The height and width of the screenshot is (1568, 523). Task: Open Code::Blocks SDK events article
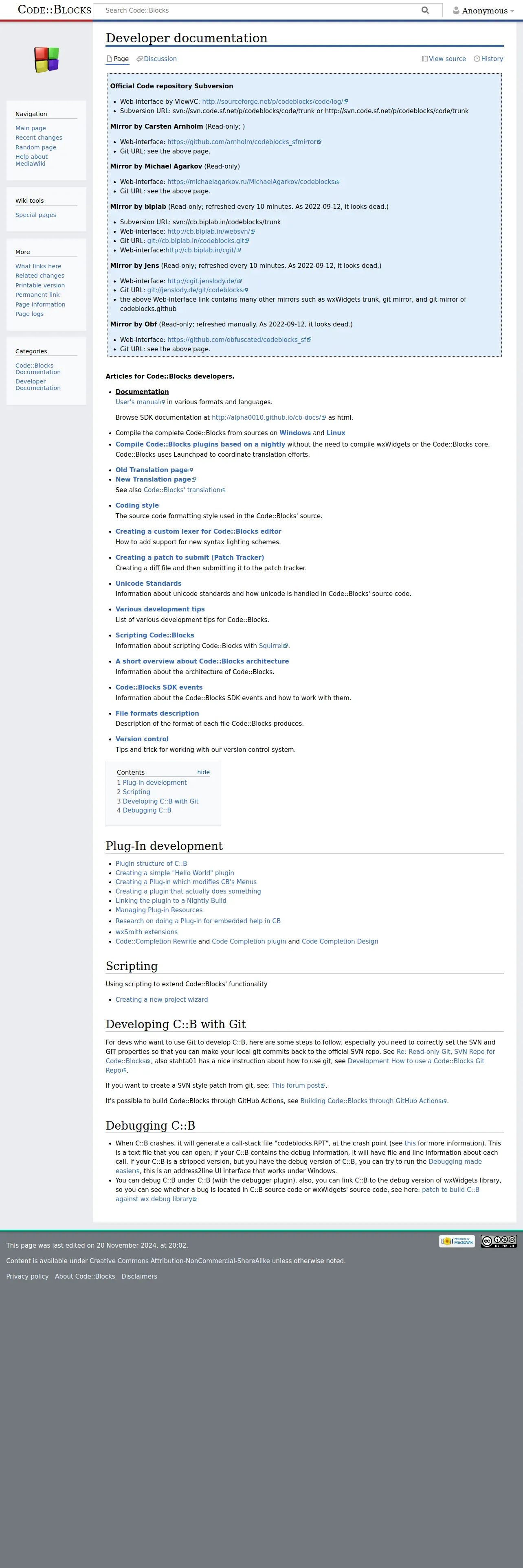(x=159, y=687)
